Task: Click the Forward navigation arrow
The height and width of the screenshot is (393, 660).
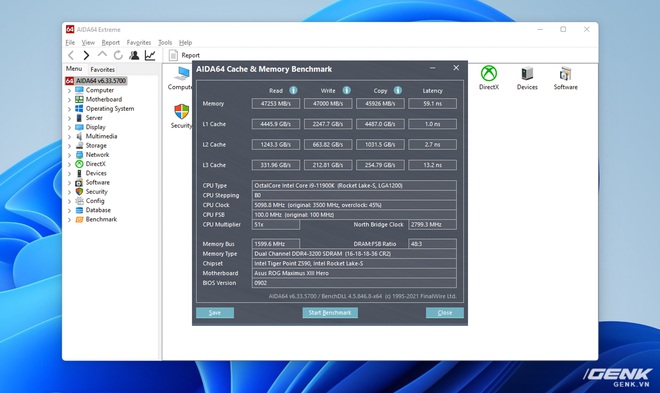Action: pos(86,55)
